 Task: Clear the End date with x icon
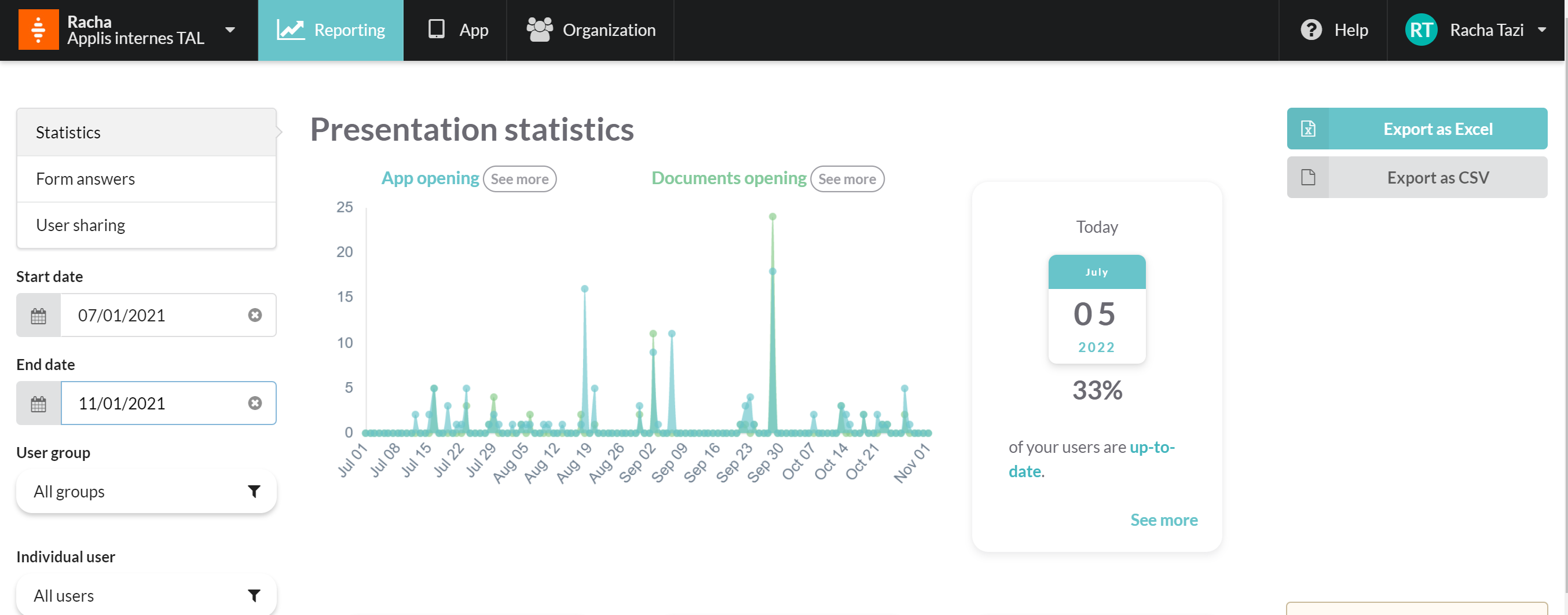point(255,403)
